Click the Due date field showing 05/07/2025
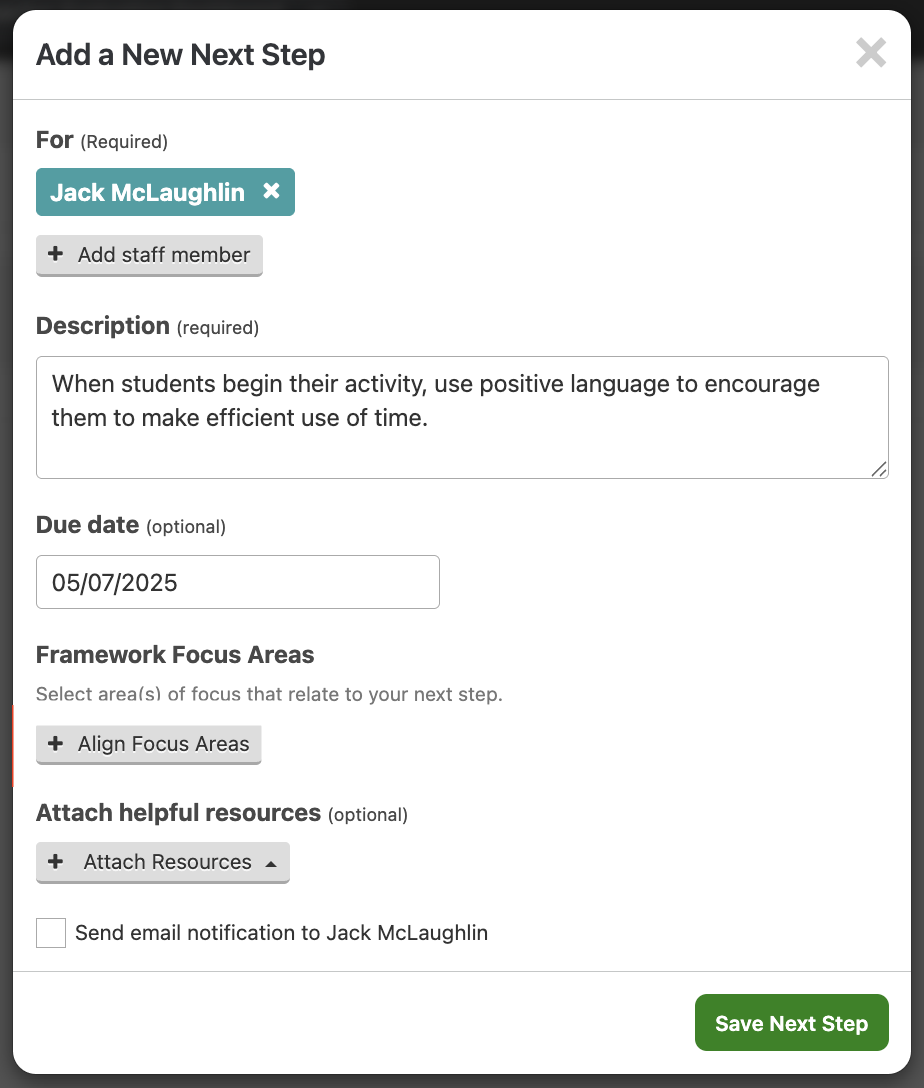This screenshot has height=1088, width=924. point(237,582)
